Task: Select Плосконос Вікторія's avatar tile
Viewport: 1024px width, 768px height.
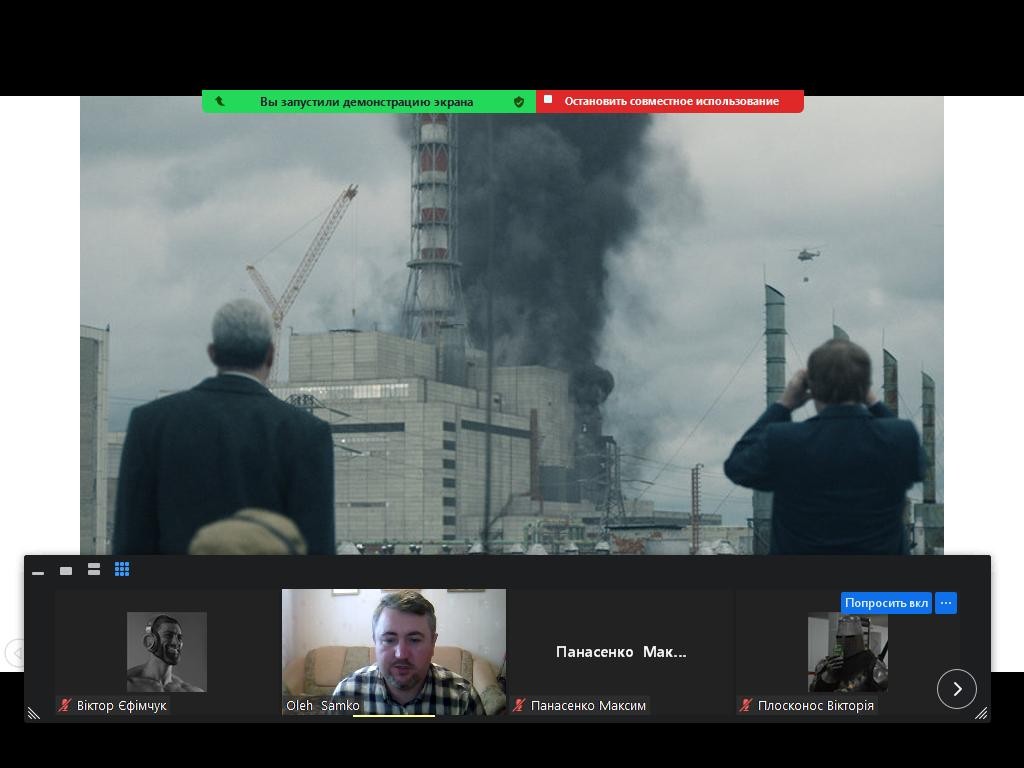Action: tap(848, 652)
